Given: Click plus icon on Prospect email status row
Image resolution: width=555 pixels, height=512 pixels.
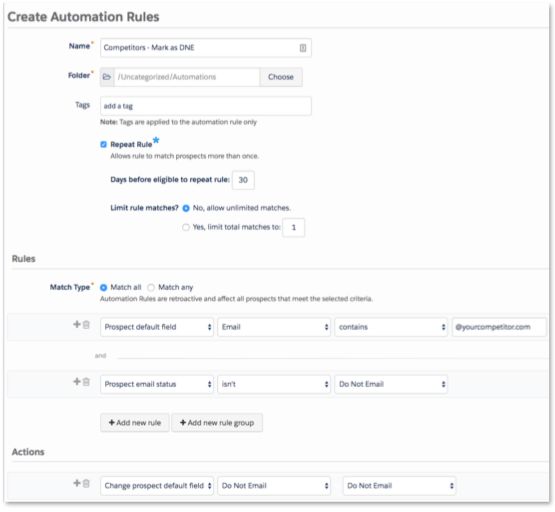Looking at the screenshot, I should point(77,381).
